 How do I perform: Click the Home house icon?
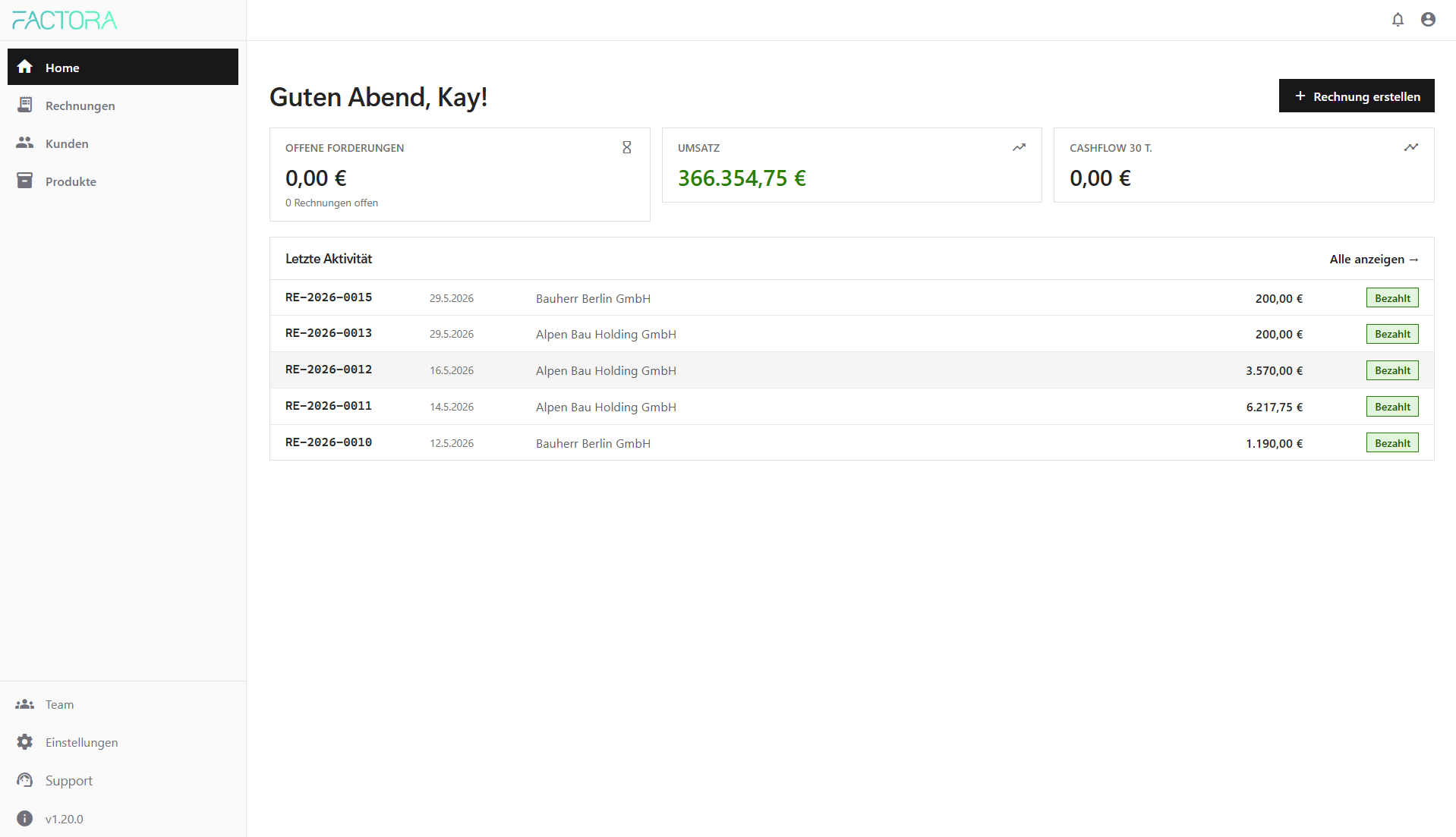coord(25,67)
